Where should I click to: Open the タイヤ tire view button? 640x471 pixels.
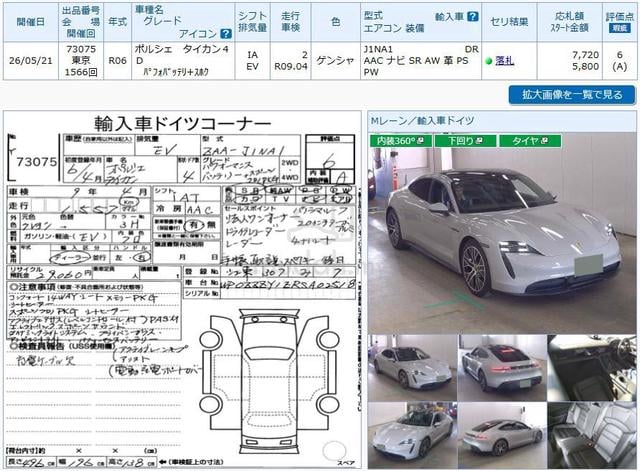pyautogui.click(x=530, y=141)
